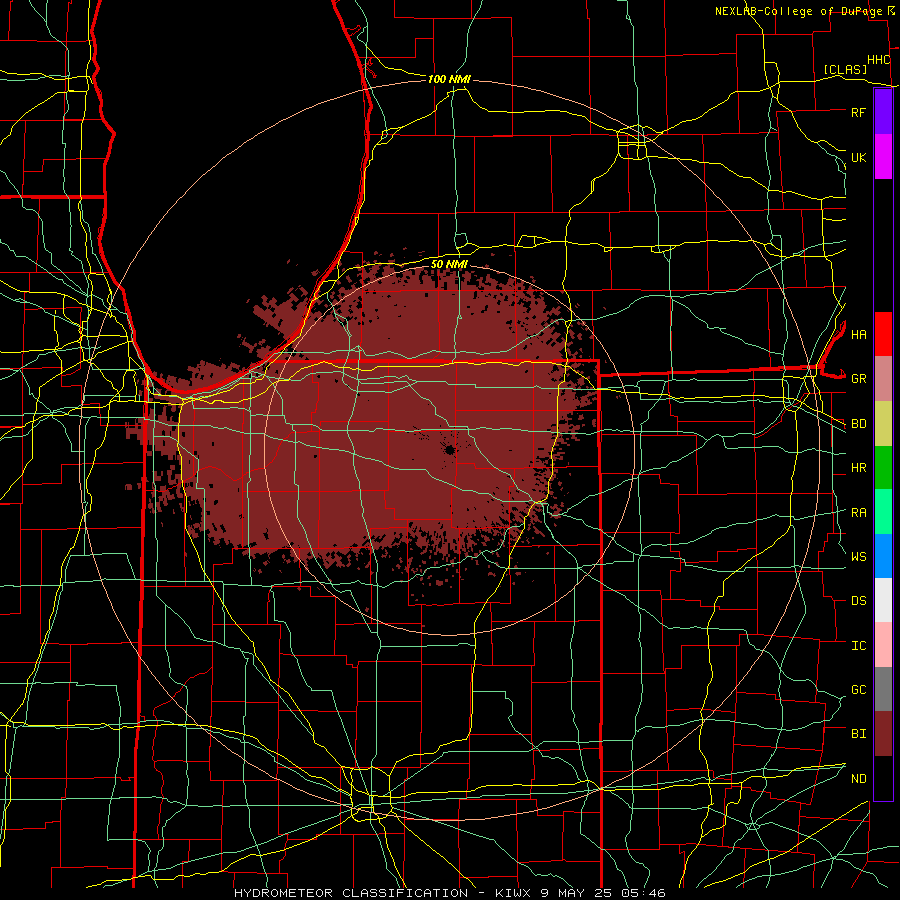This screenshot has height=900, width=900.
Task: Click the ND legend label
Action: tap(858, 779)
